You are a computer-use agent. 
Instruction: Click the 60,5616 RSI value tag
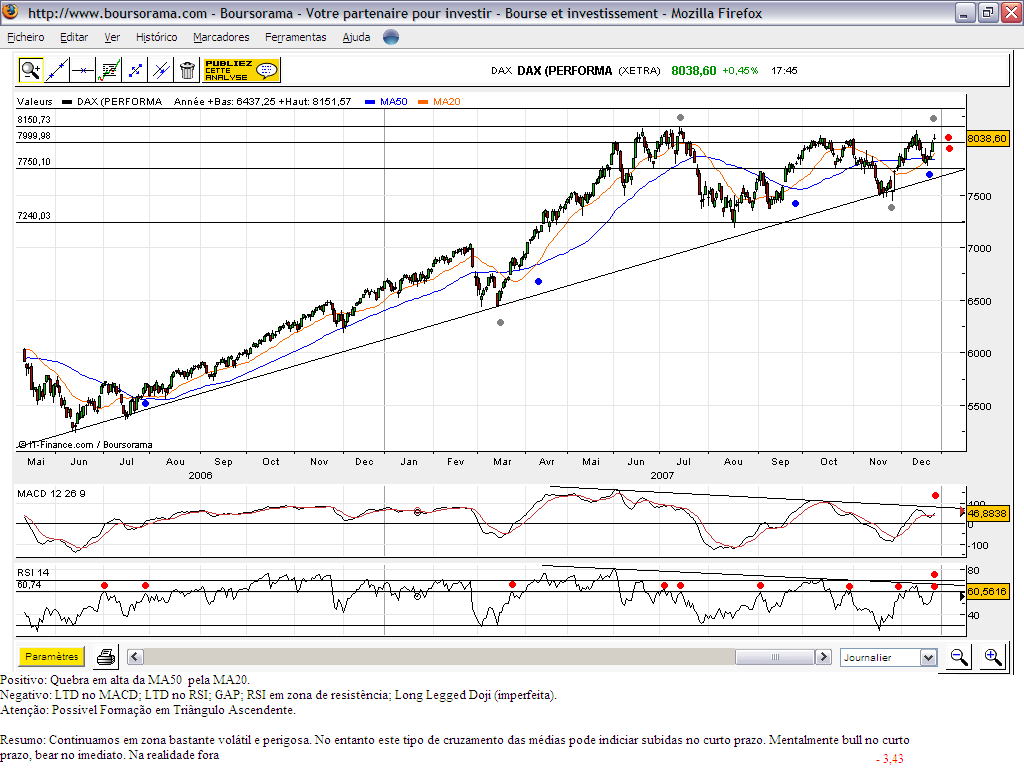click(987, 592)
